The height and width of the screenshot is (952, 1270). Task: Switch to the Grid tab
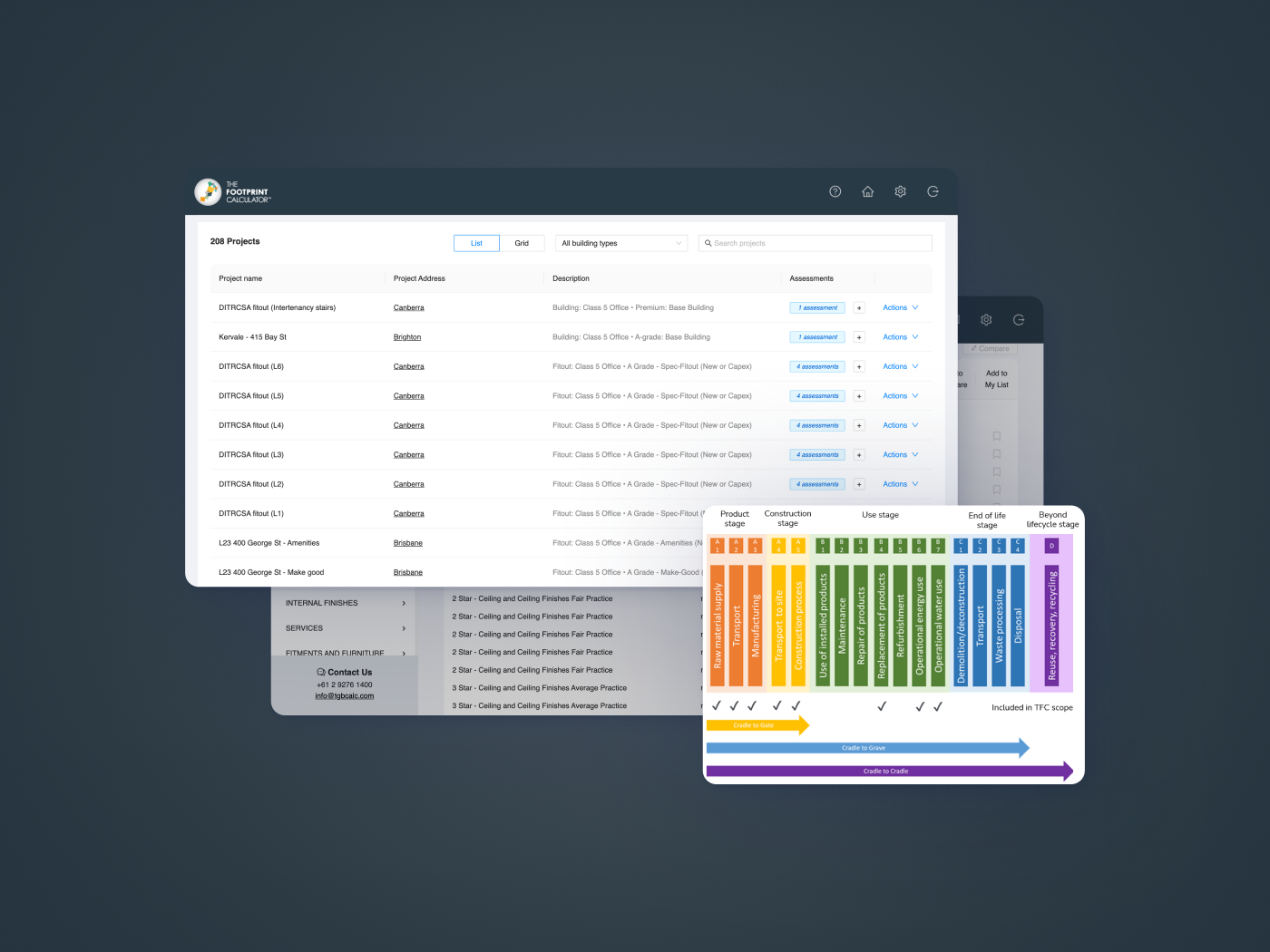tap(522, 243)
